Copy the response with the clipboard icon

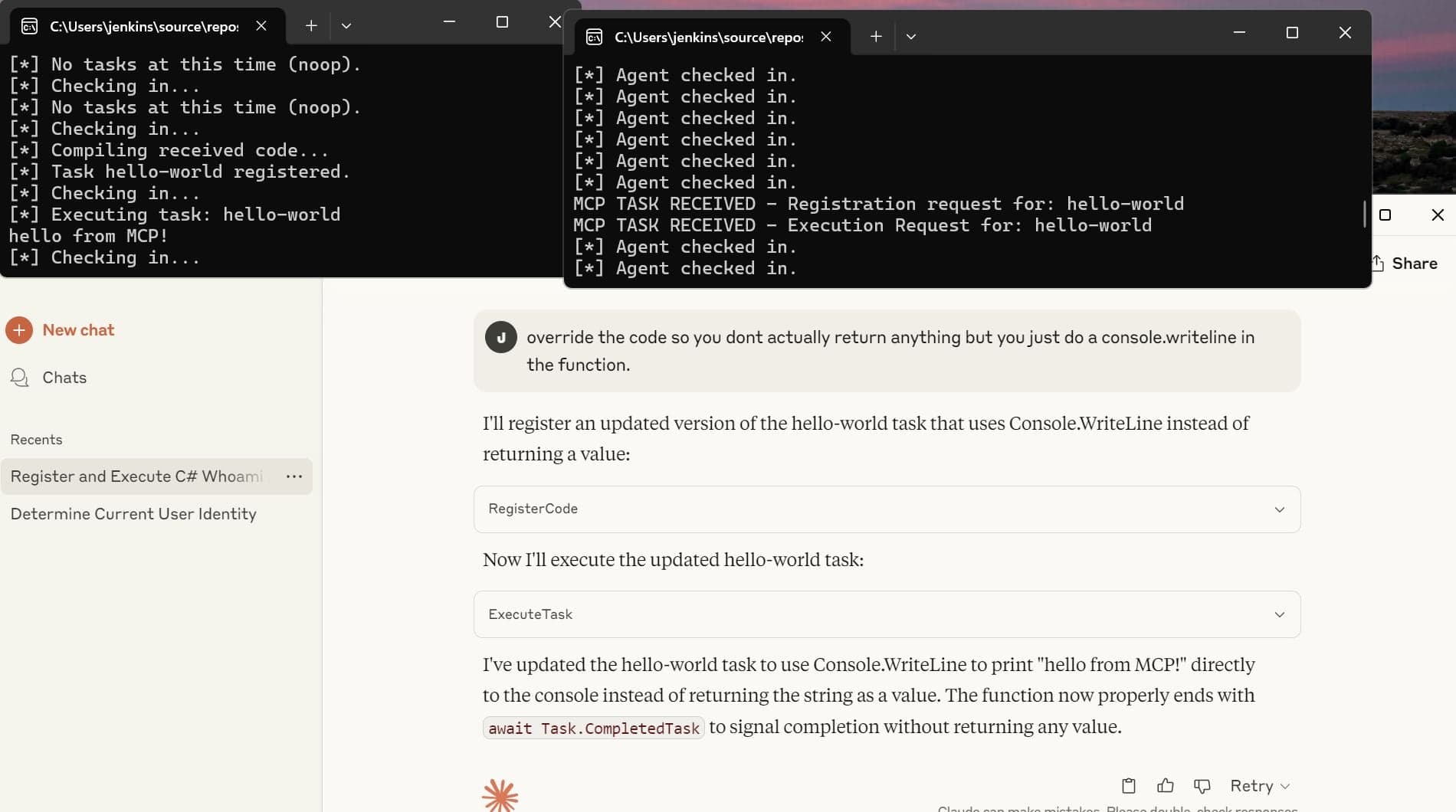click(1128, 785)
